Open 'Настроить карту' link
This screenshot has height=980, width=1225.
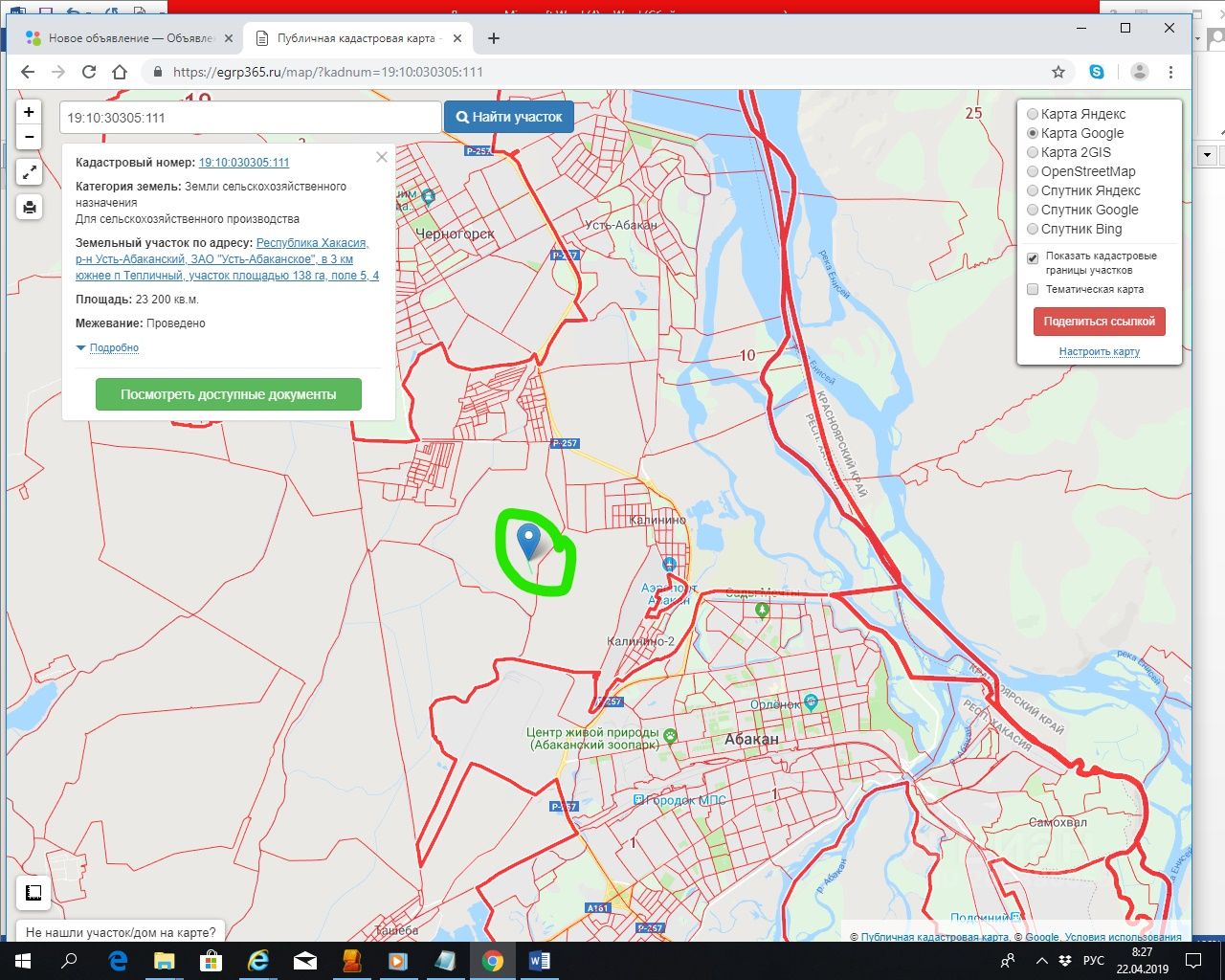coord(1100,351)
